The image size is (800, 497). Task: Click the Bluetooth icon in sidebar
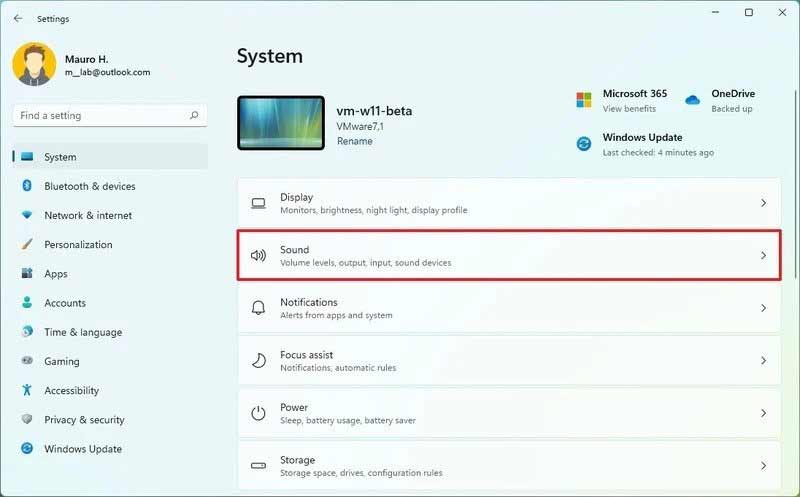click(27, 186)
